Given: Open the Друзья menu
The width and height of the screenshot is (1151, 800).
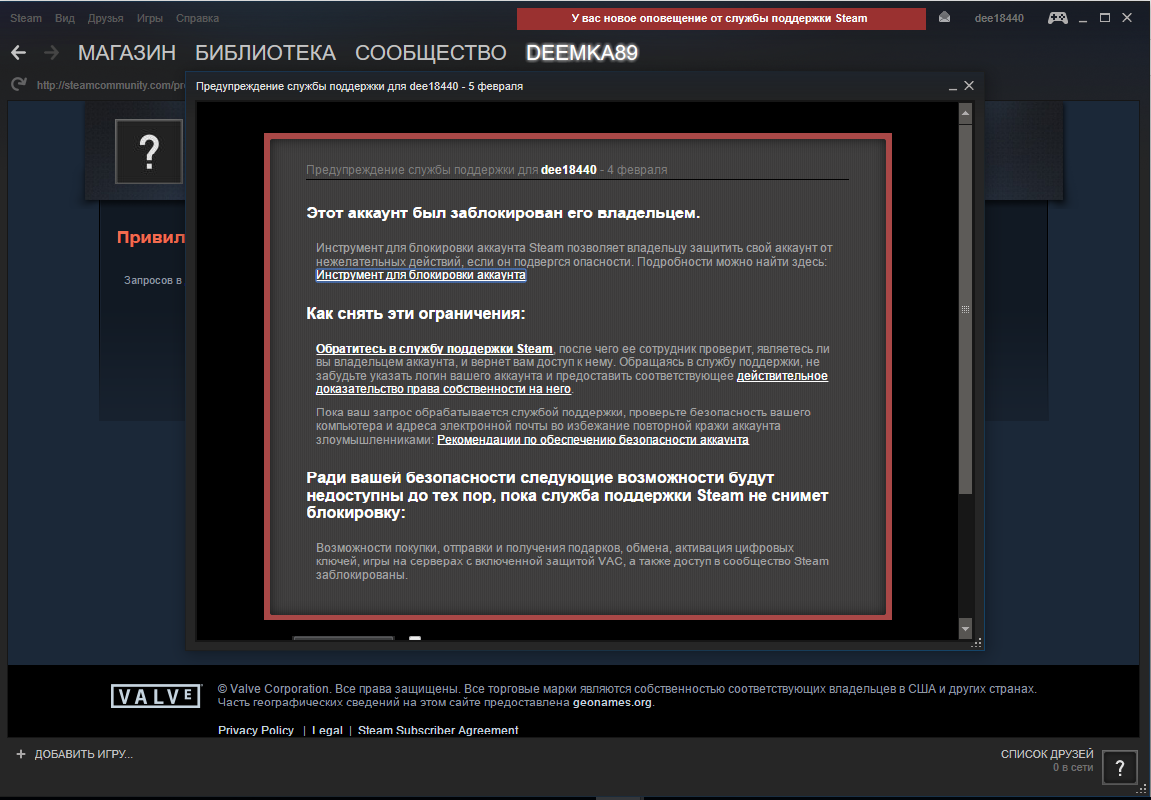Looking at the screenshot, I should coord(106,18).
